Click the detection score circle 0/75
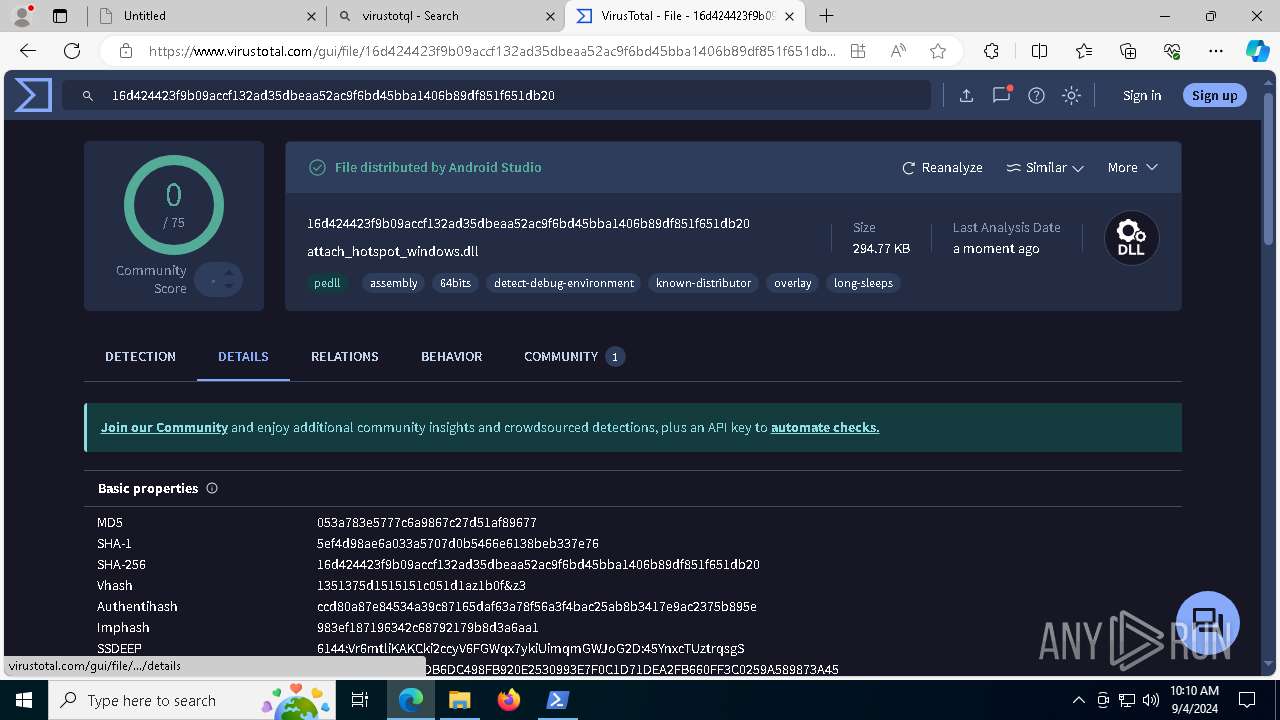 (x=174, y=205)
